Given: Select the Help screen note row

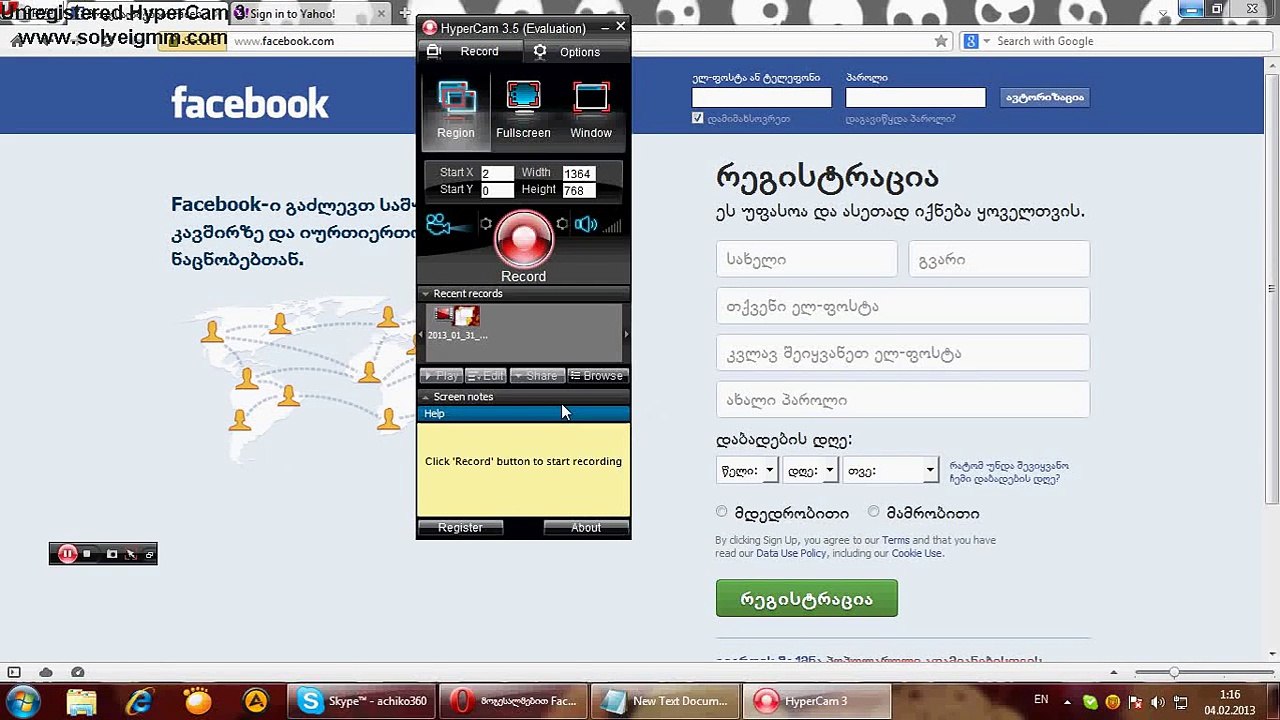Looking at the screenshot, I should click(523, 414).
